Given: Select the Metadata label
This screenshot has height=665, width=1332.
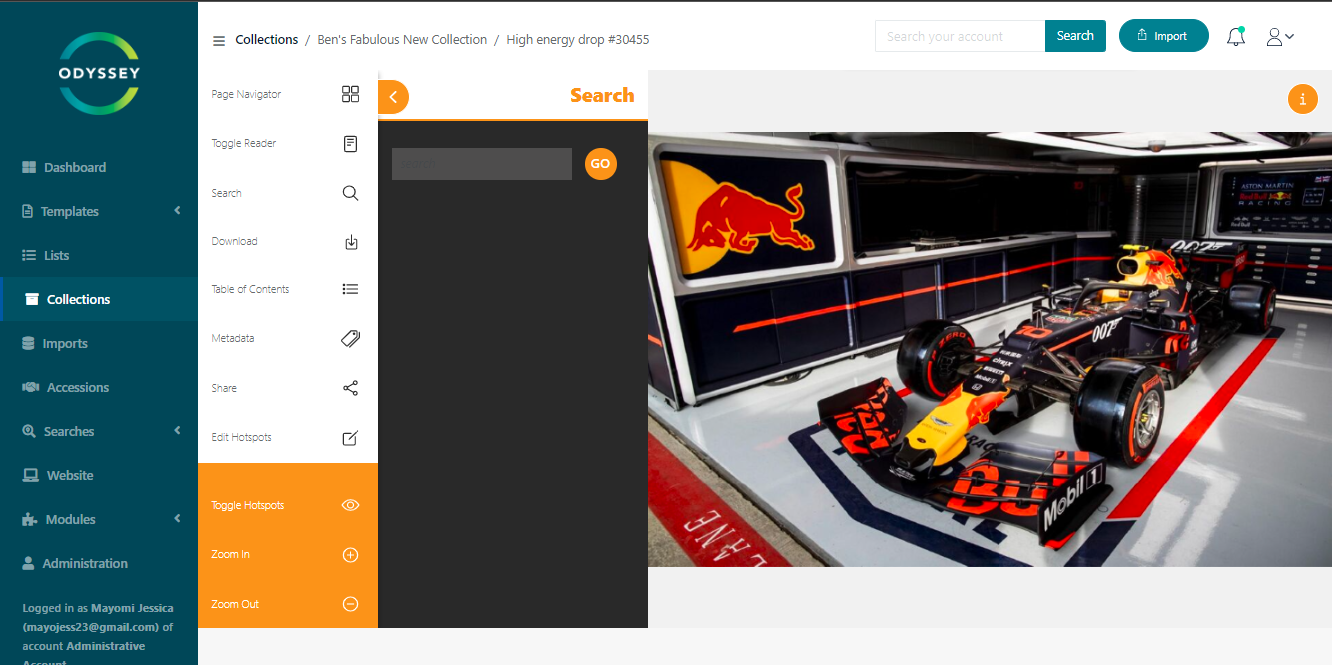Looking at the screenshot, I should [x=233, y=338].
